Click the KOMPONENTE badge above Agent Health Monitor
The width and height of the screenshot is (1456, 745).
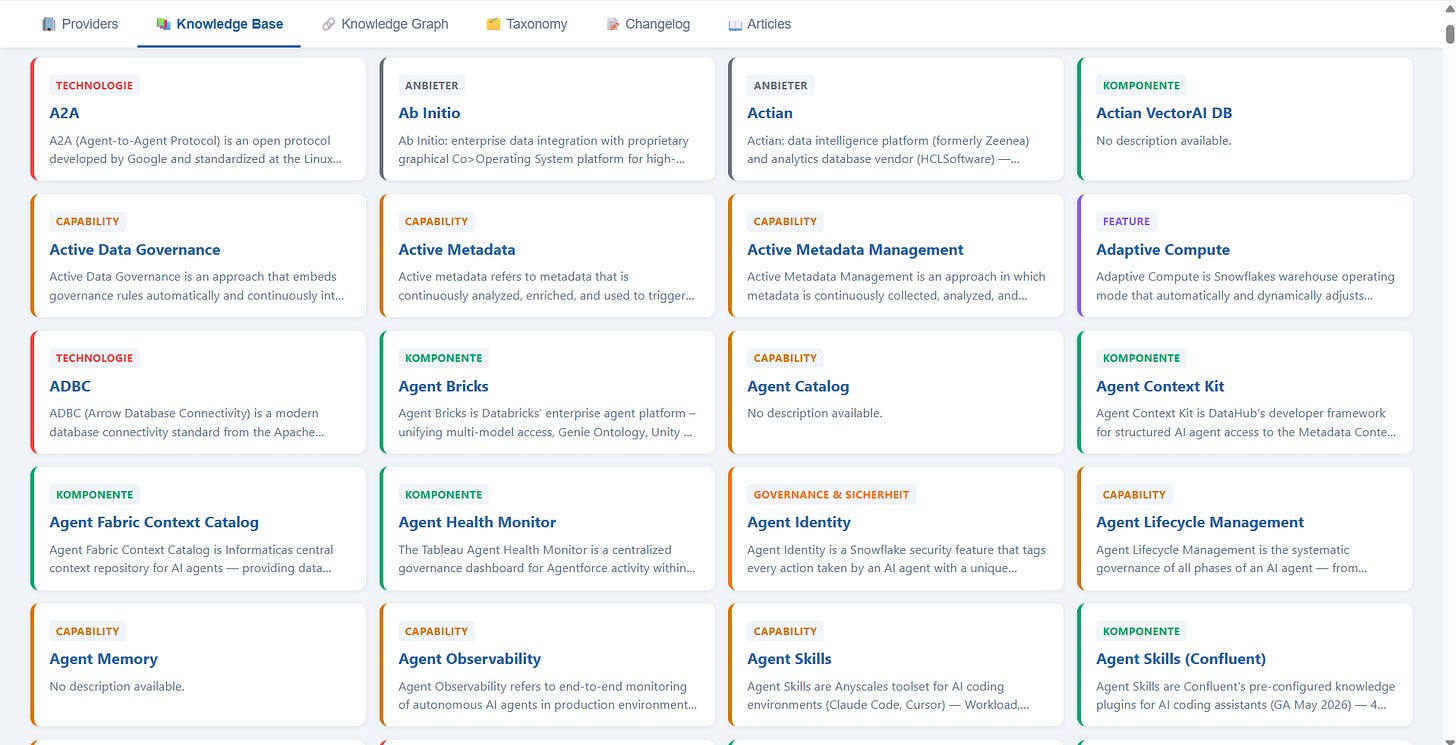coord(443,495)
